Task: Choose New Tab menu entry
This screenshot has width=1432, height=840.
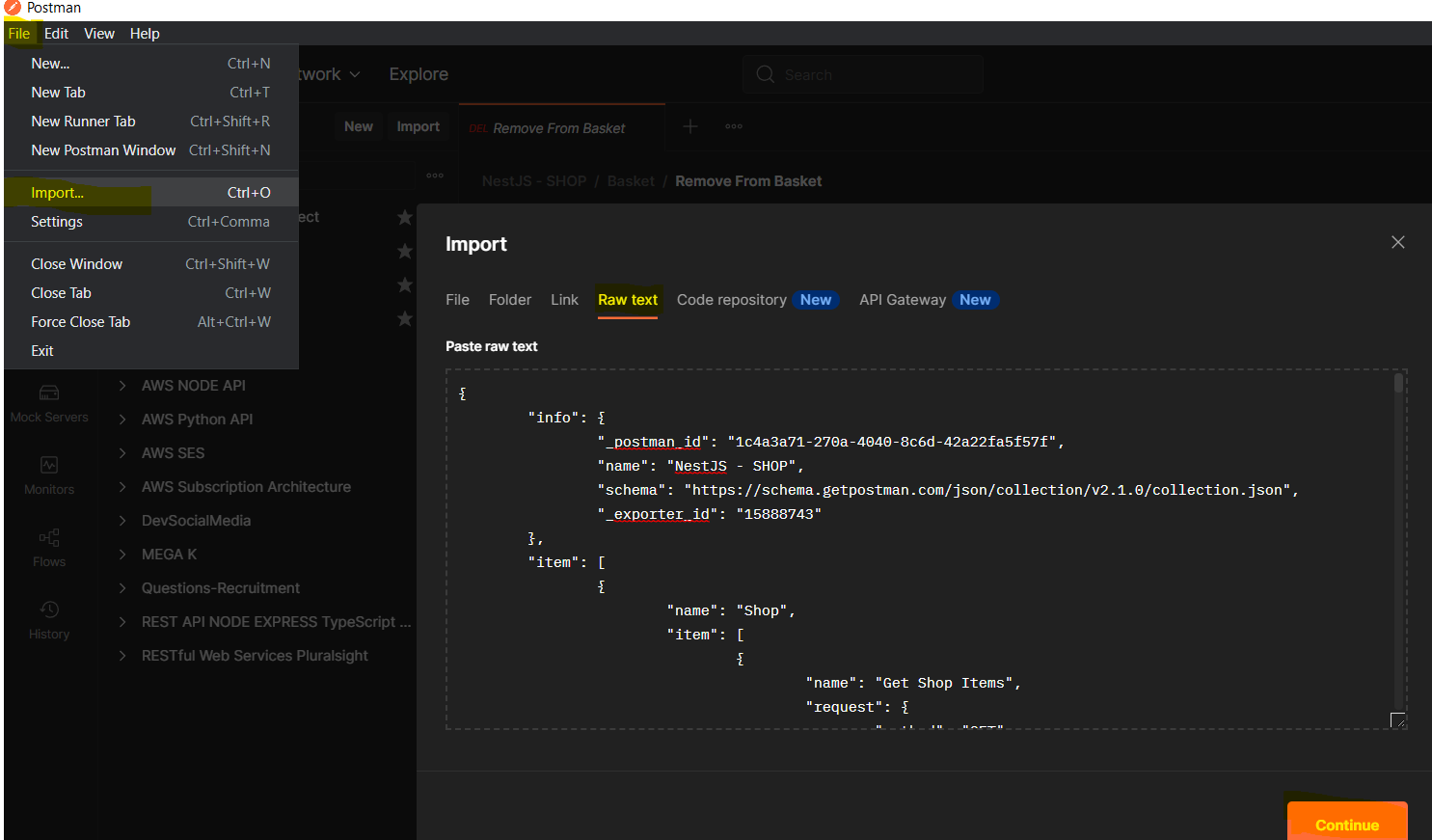Action: pos(151,93)
